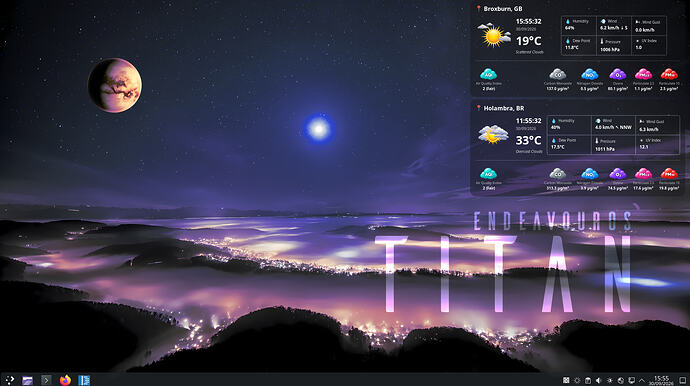Open the taskbar clock showing 15:55
690x386 pixels.
click(661, 380)
